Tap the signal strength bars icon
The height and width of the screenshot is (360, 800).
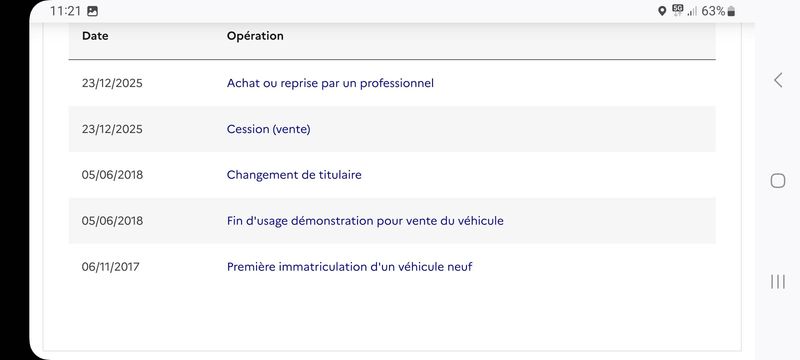(x=692, y=11)
